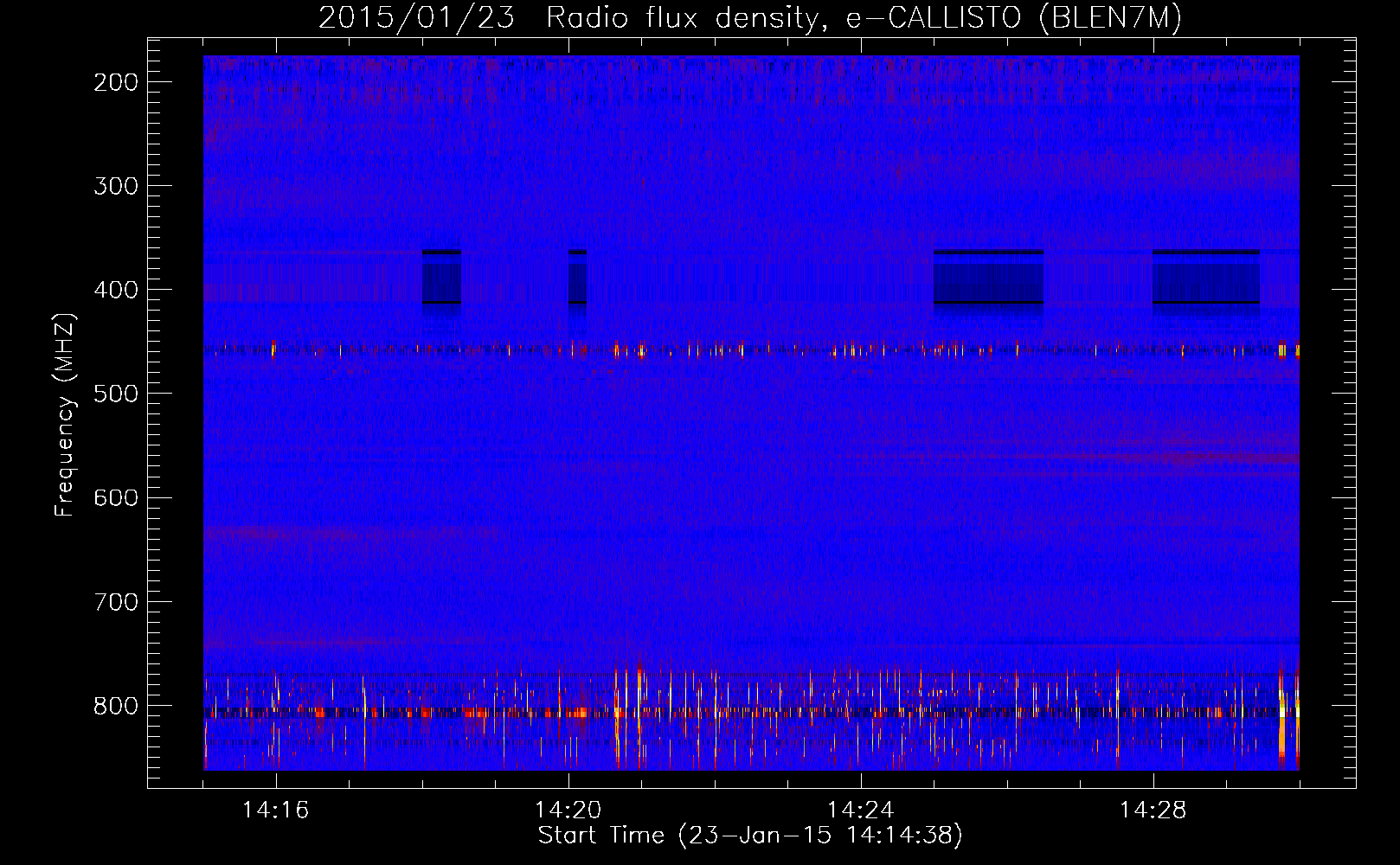Select the 14:20 time tick label
The height and width of the screenshot is (865, 1400).
[x=568, y=810]
